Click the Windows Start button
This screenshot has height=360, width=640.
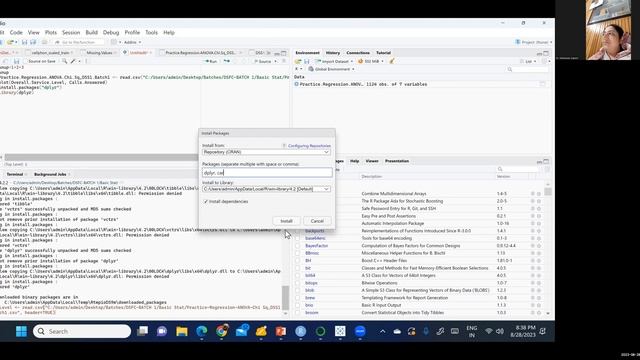tap(21, 331)
